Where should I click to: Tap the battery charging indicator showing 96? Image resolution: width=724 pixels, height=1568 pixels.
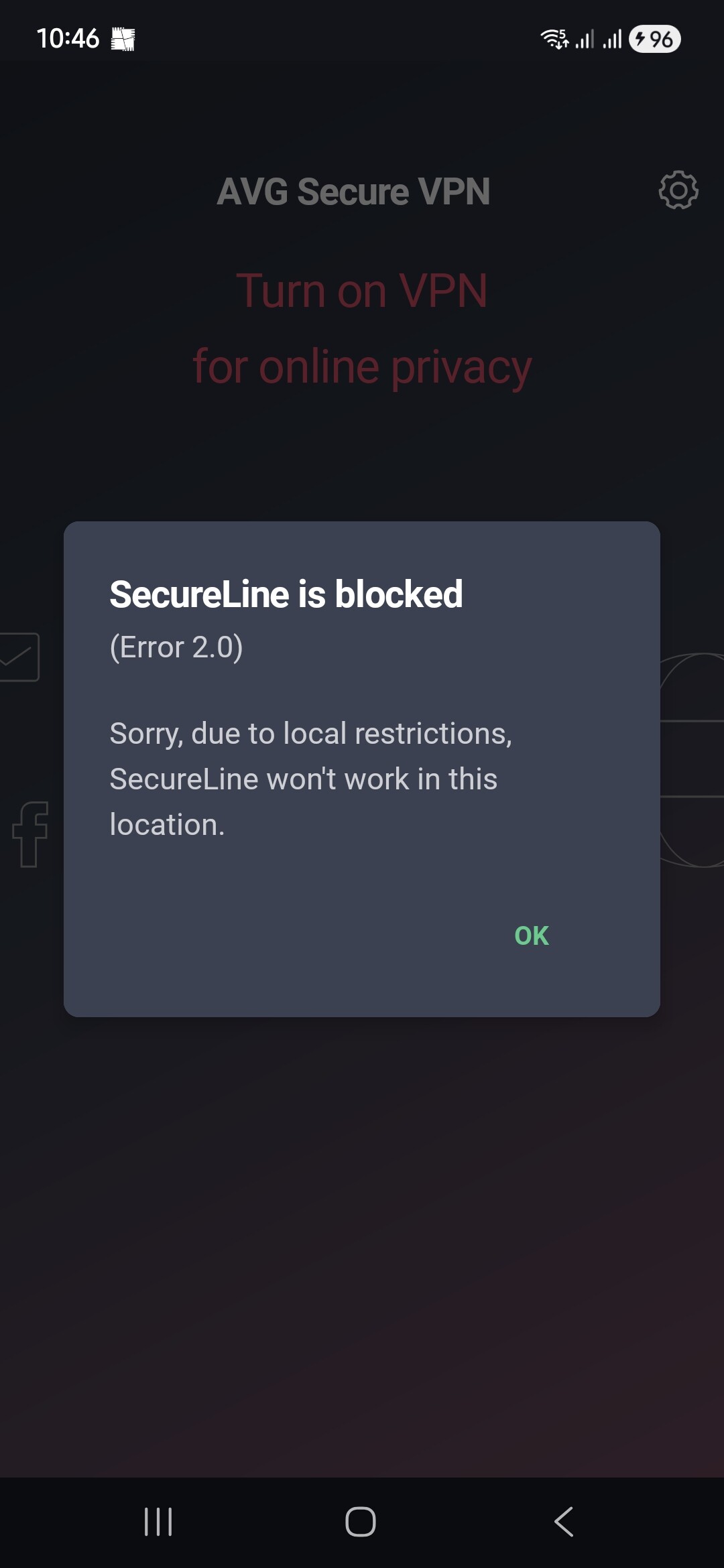(654, 39)
